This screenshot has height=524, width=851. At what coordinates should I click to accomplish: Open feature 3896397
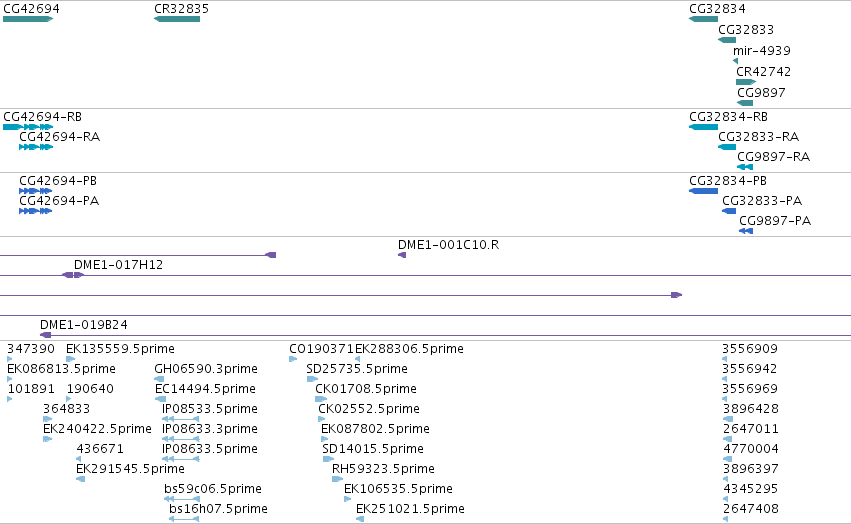pyautogui.click(x=726, y=479)
